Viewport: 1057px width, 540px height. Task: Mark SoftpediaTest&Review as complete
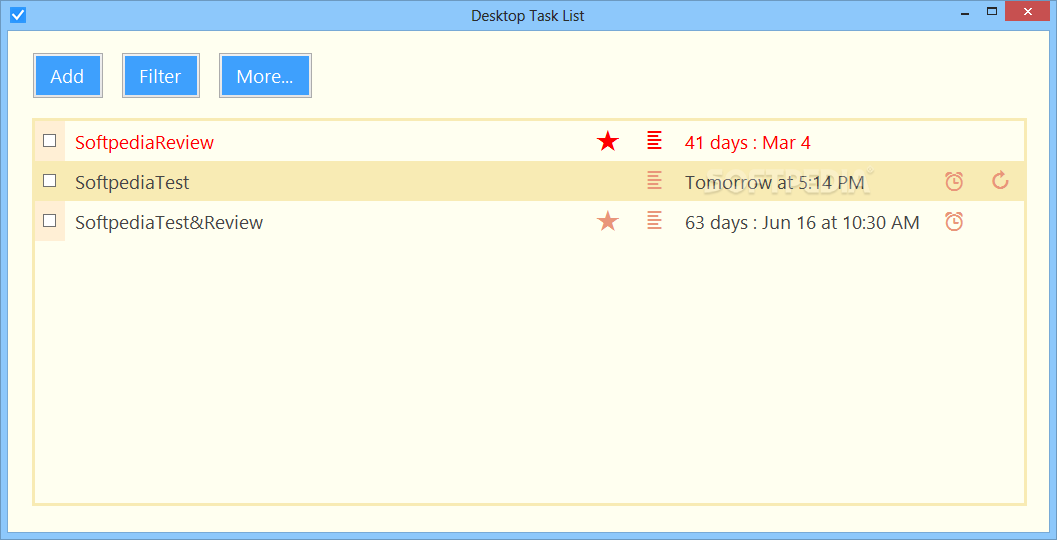point(49,220)
